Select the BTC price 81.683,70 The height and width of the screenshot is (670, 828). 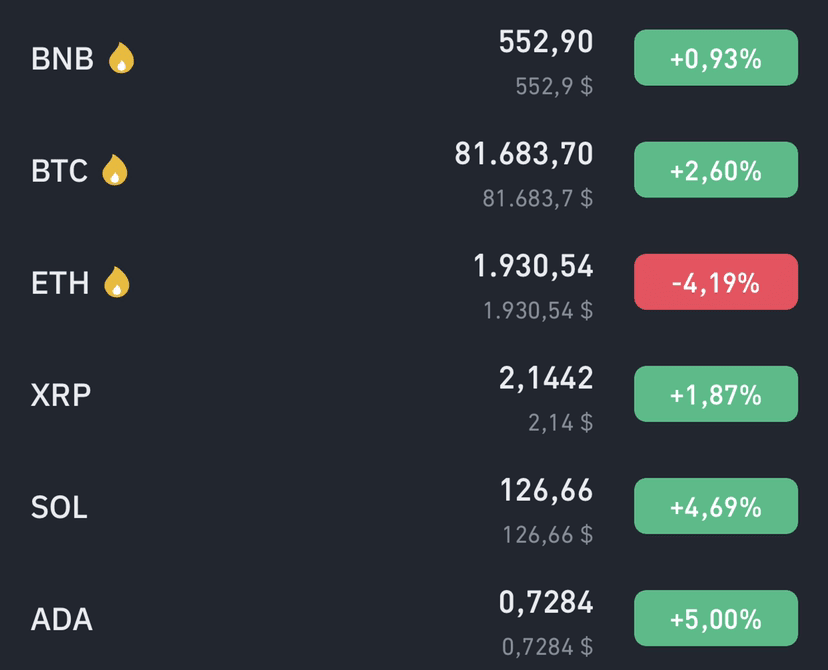tap(524, 154)
